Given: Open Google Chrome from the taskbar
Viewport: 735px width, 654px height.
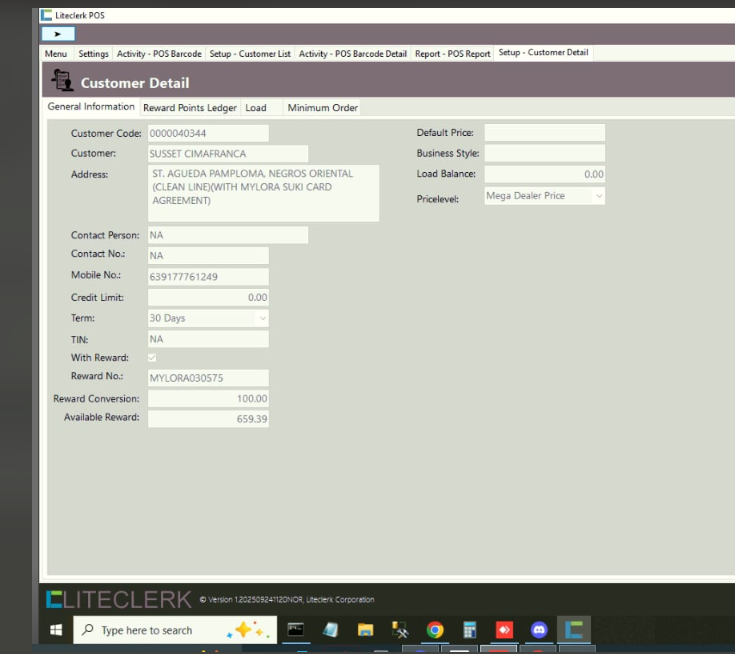Looking at the screenshot, I should pos(435,630).
